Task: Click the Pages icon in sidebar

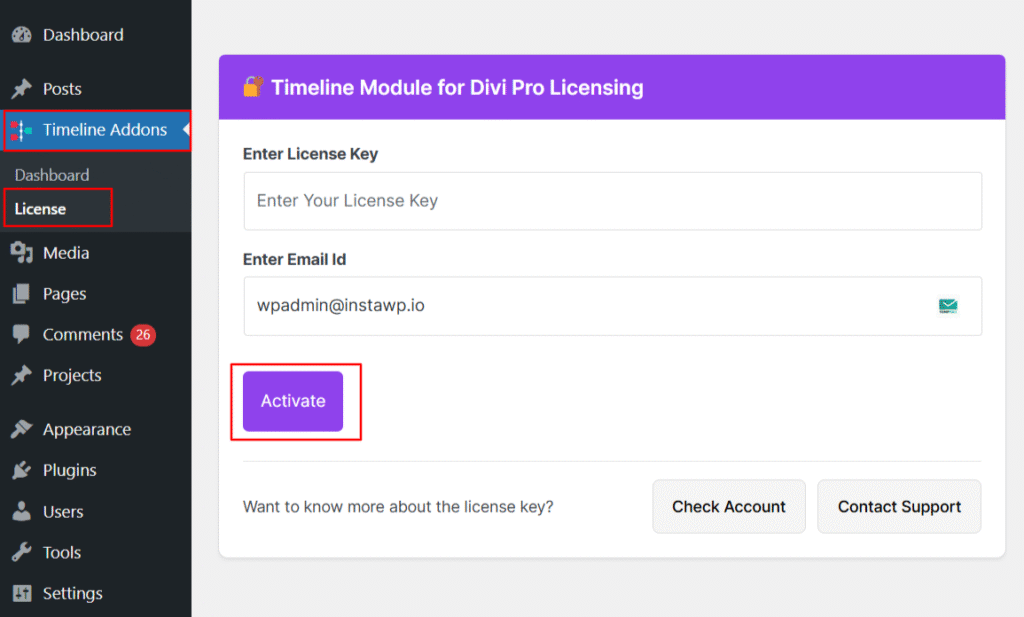Action: (20, 293)
